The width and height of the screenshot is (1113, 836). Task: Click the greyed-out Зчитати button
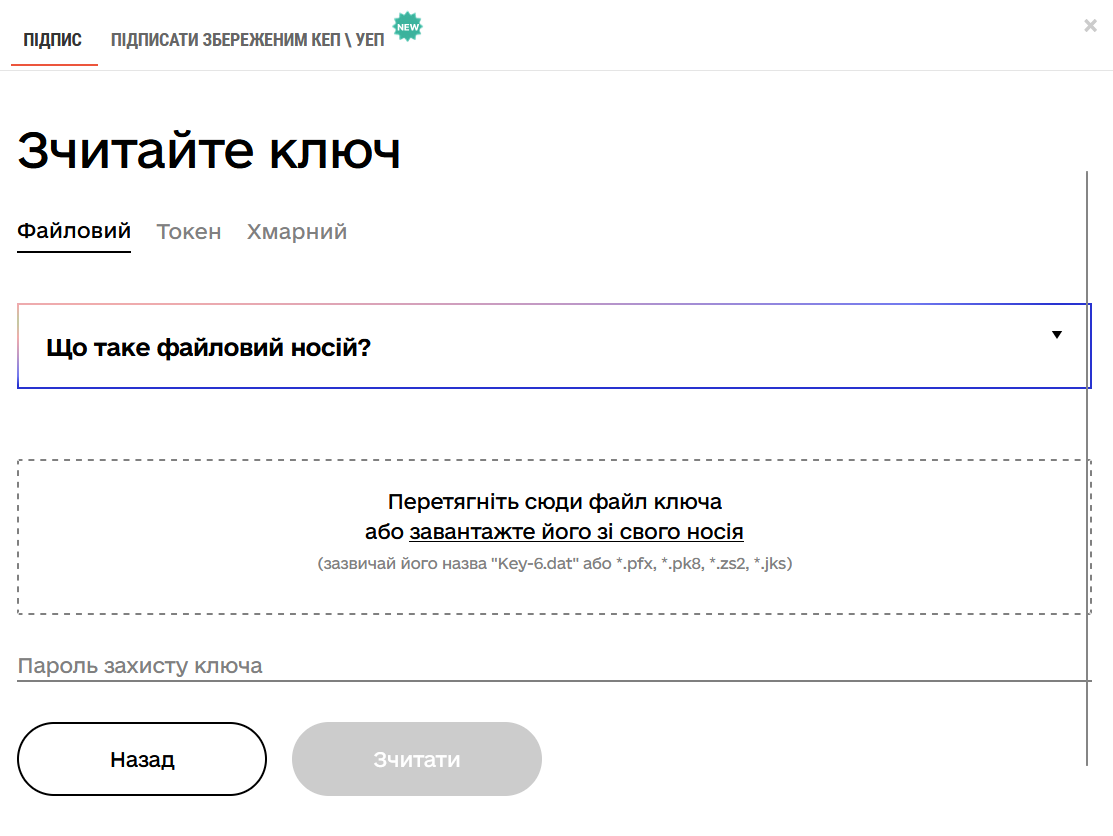(x=416, y=759)
